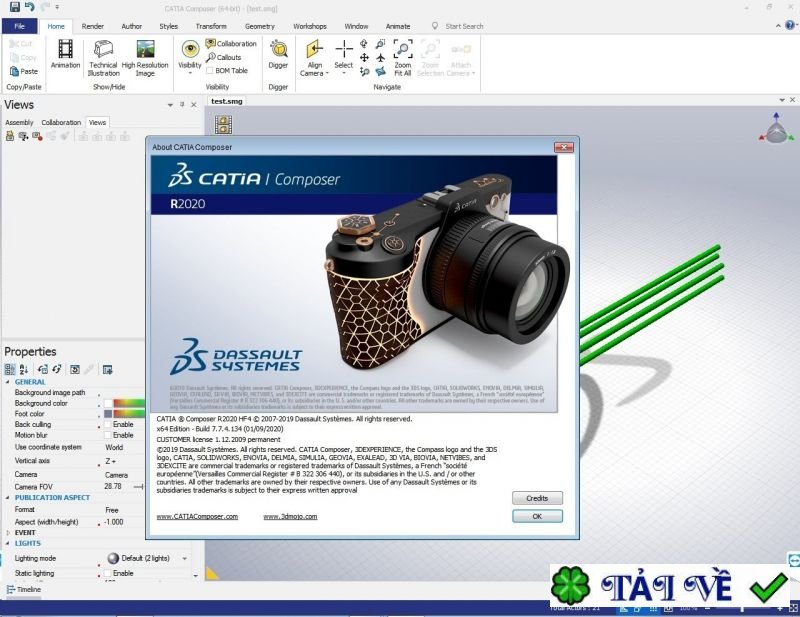Switch to the Assembly panel tab

point(18,122)
